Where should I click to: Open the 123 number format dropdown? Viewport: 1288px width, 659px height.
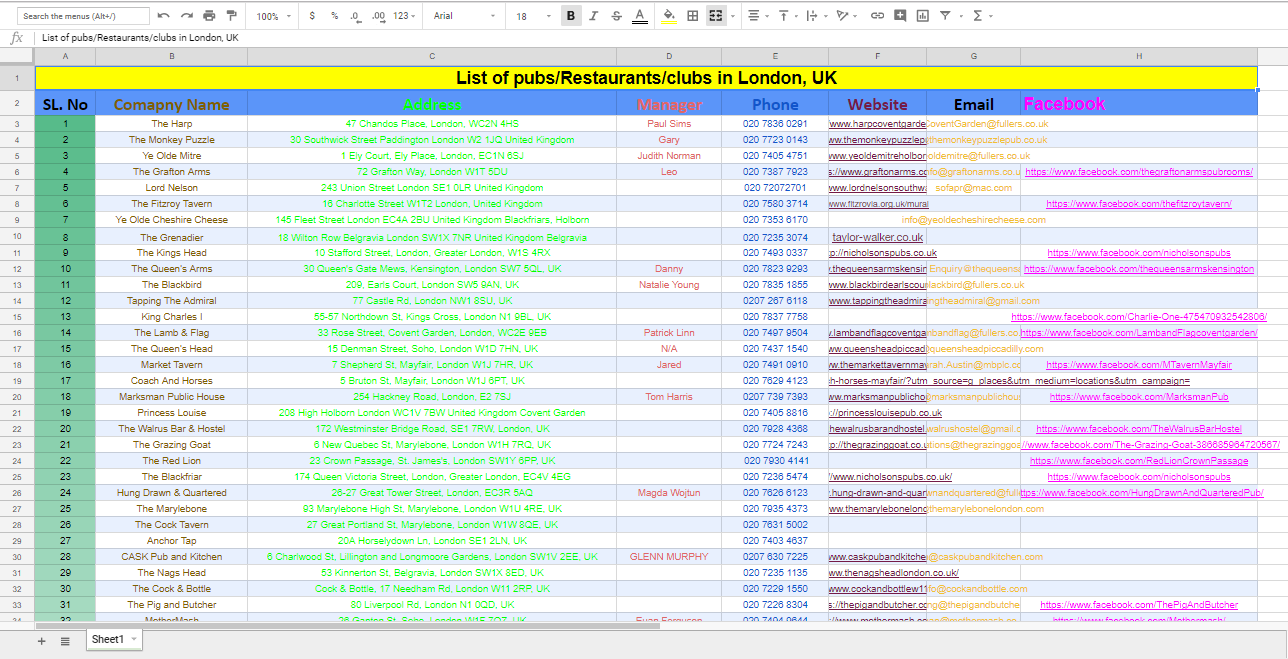tap(402, 15)
